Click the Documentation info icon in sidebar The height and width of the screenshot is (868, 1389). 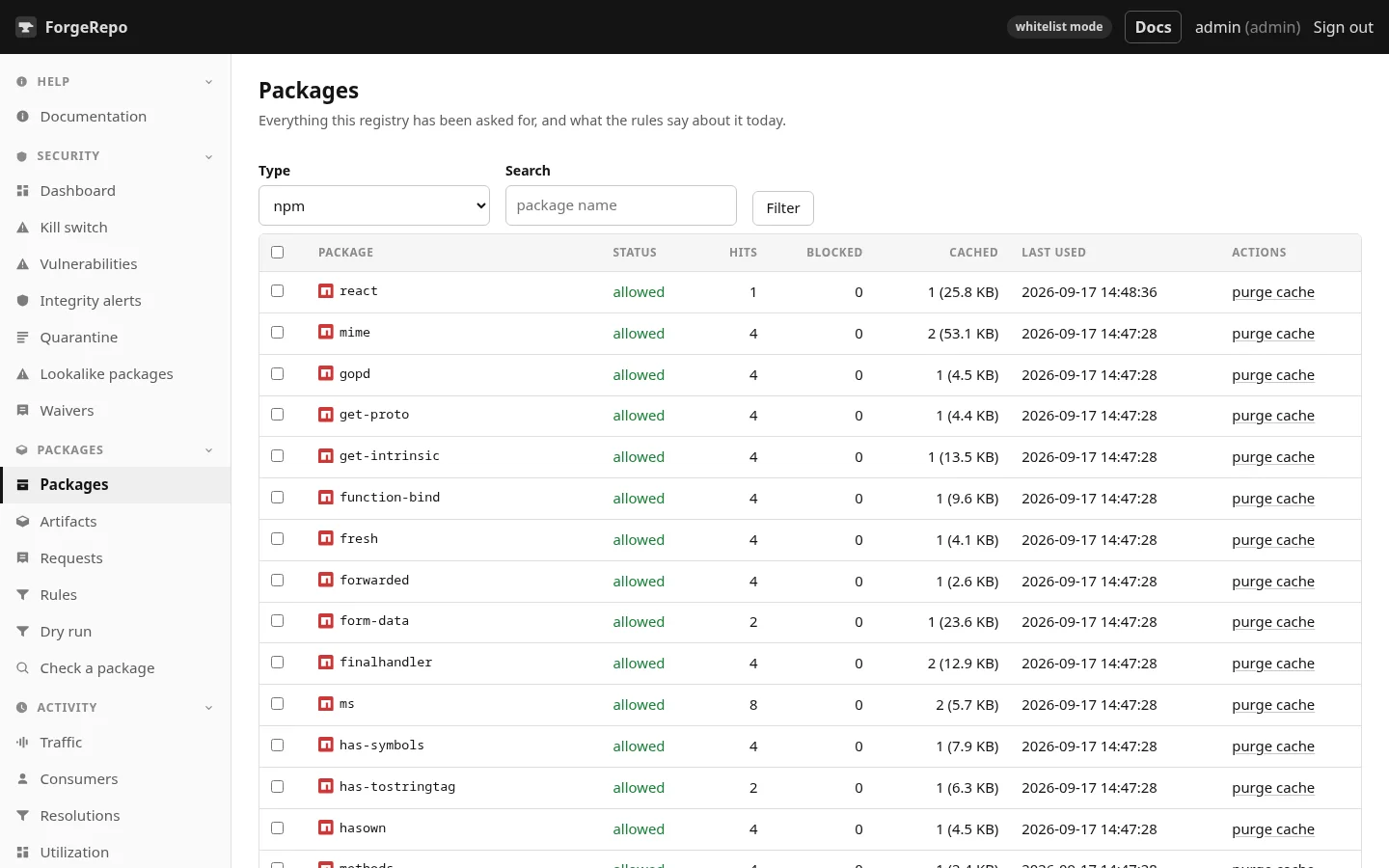(22, 117)
